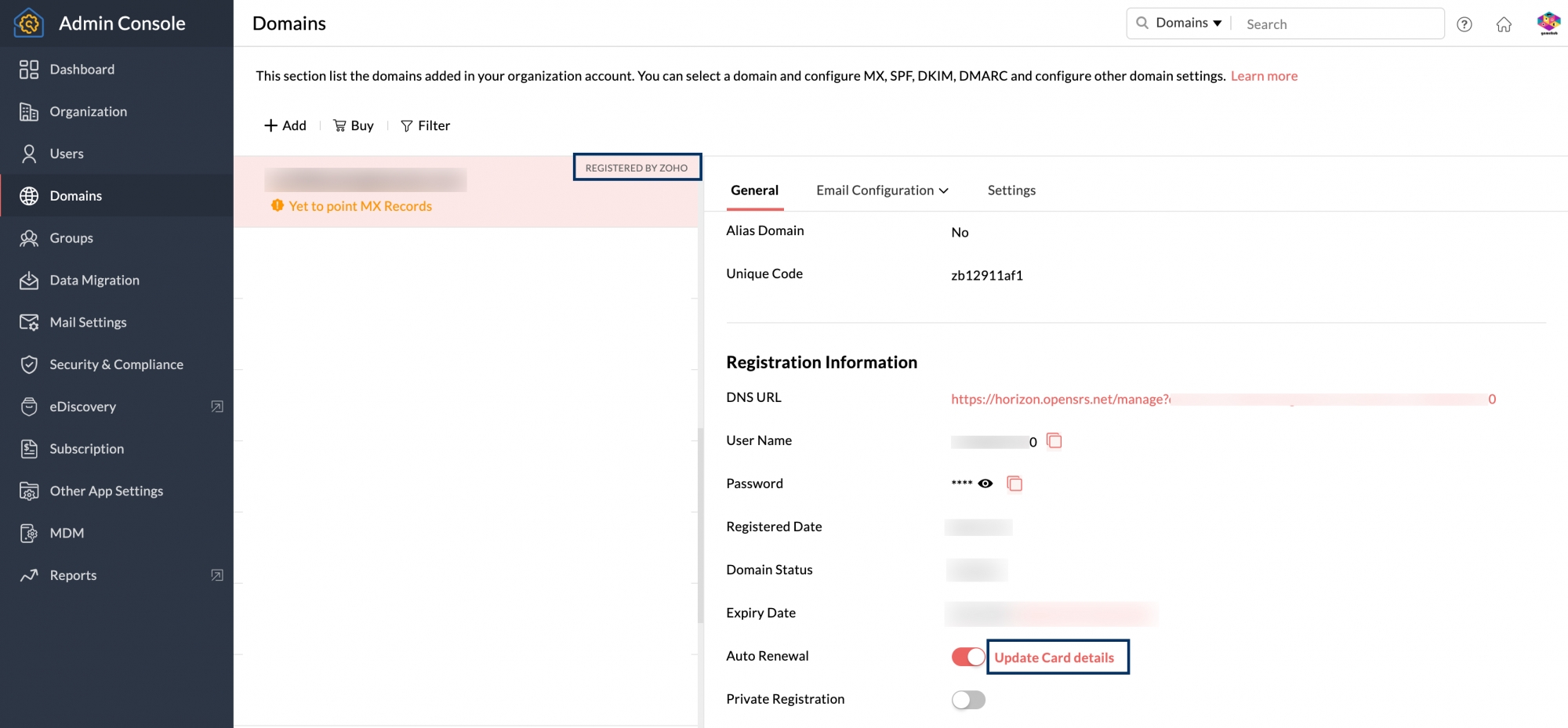Open Dashboard from the sidebar
Screen dimensions: 1568x728
82,70
